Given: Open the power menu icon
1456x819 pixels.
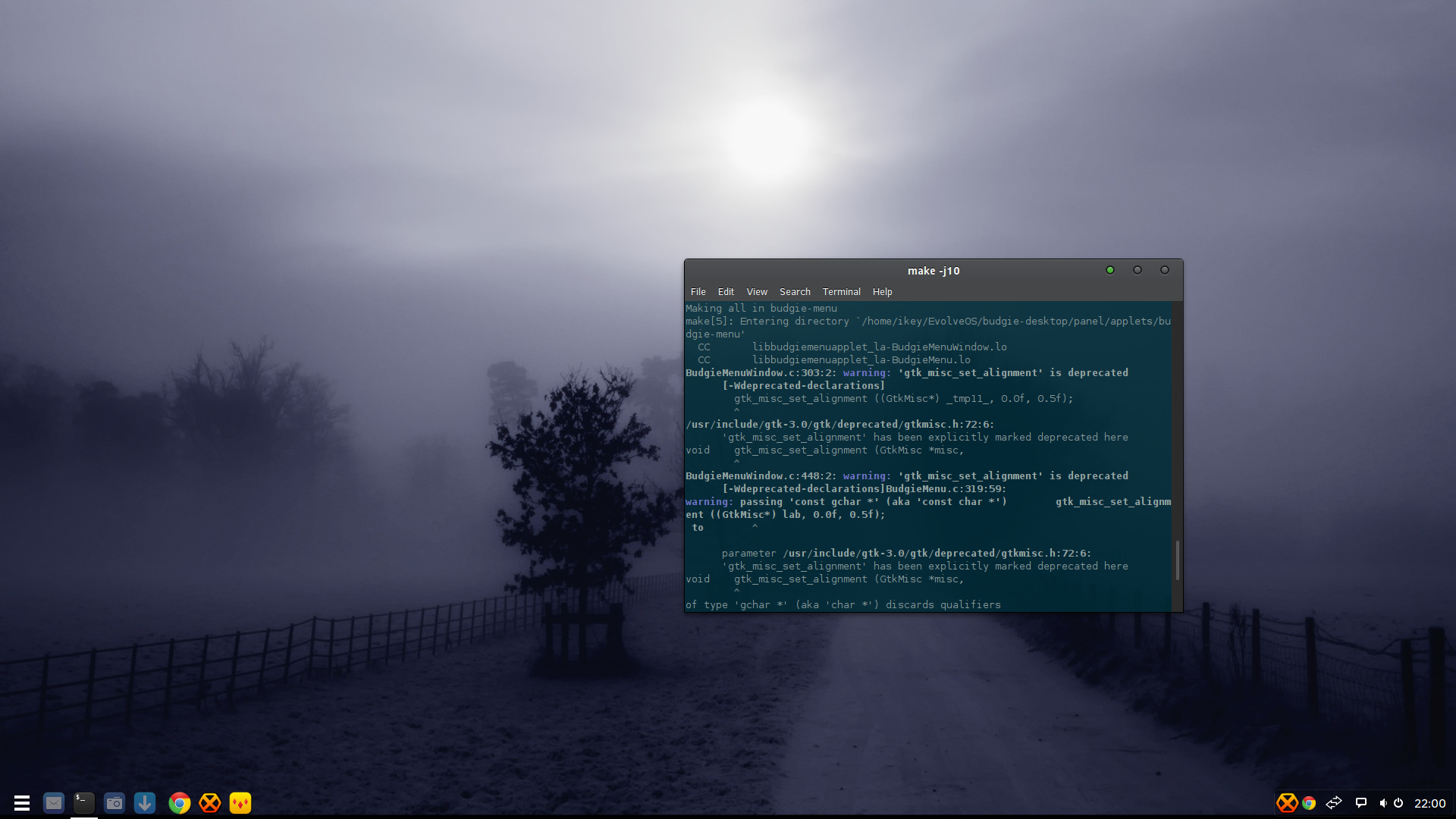Looking at the screenshot, I should 1398,802.
